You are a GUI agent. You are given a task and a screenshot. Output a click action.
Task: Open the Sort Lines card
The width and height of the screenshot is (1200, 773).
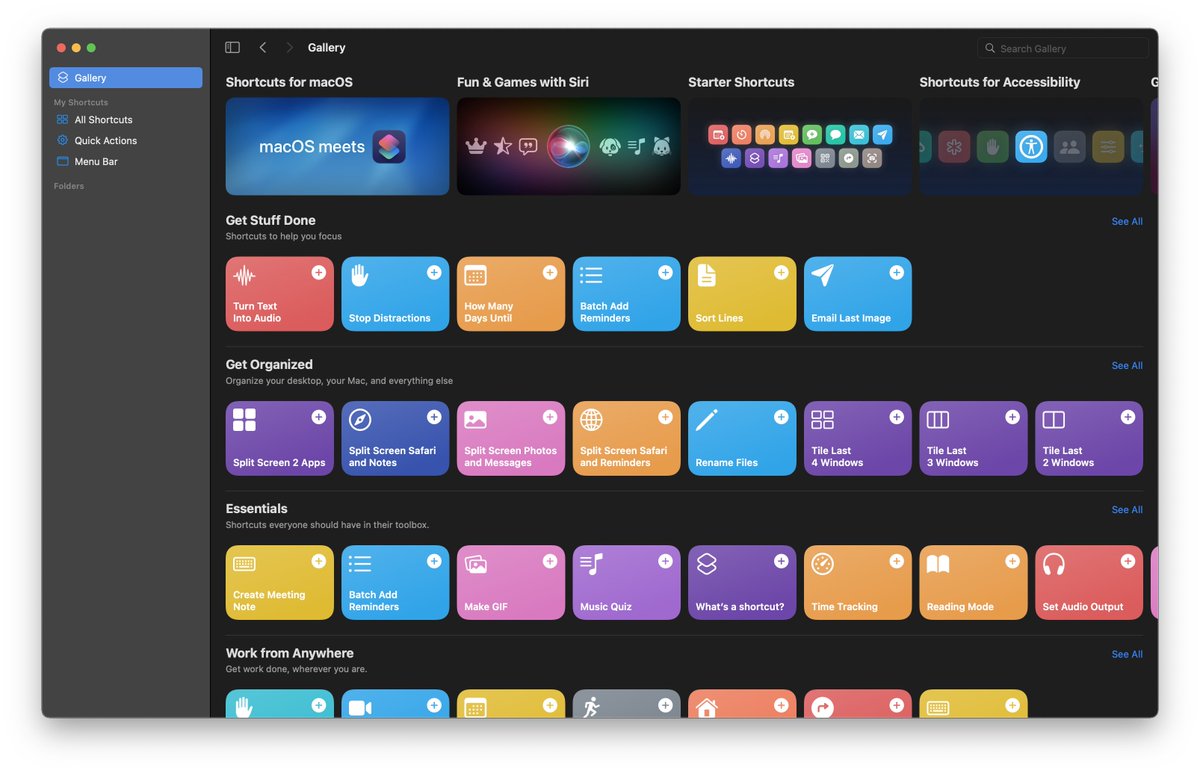tap(742, 294)
